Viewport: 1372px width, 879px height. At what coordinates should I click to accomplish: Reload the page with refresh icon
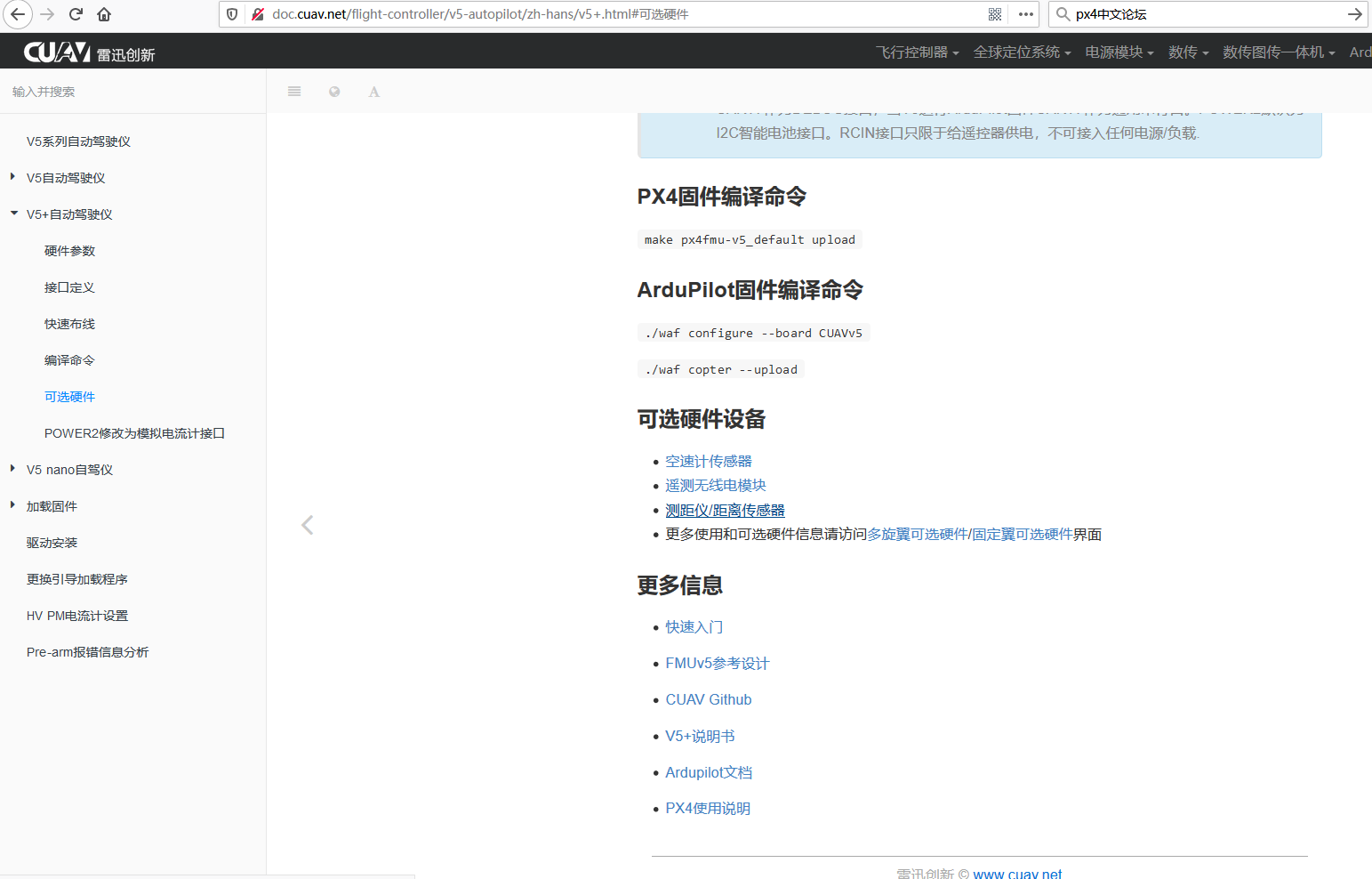[76, 14]
